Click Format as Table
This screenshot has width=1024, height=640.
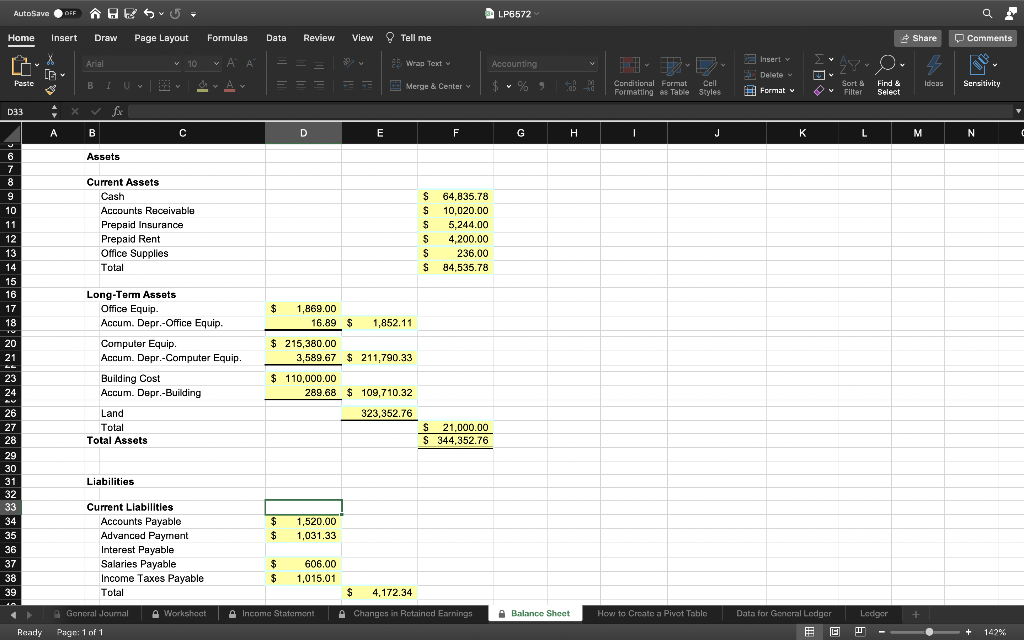674,76
